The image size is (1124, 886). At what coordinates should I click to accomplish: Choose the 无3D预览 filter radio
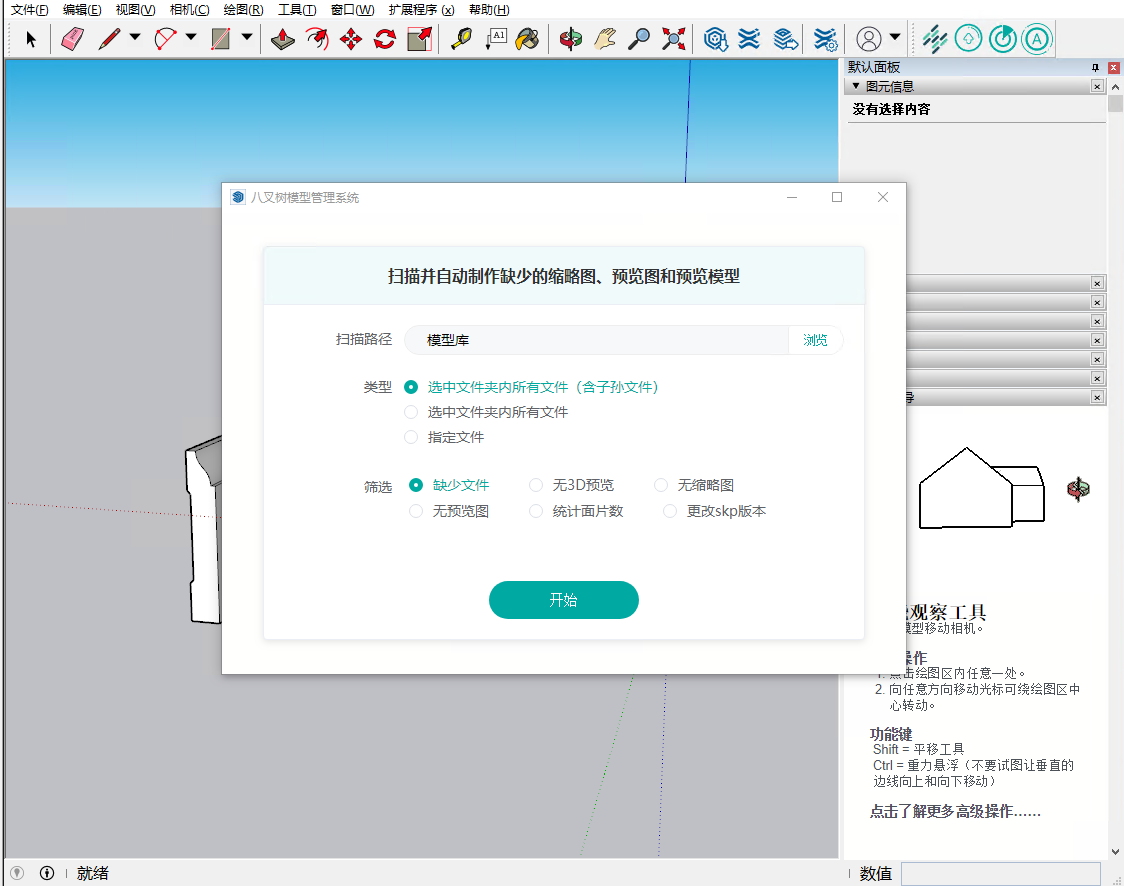click(x=535, y=485)
